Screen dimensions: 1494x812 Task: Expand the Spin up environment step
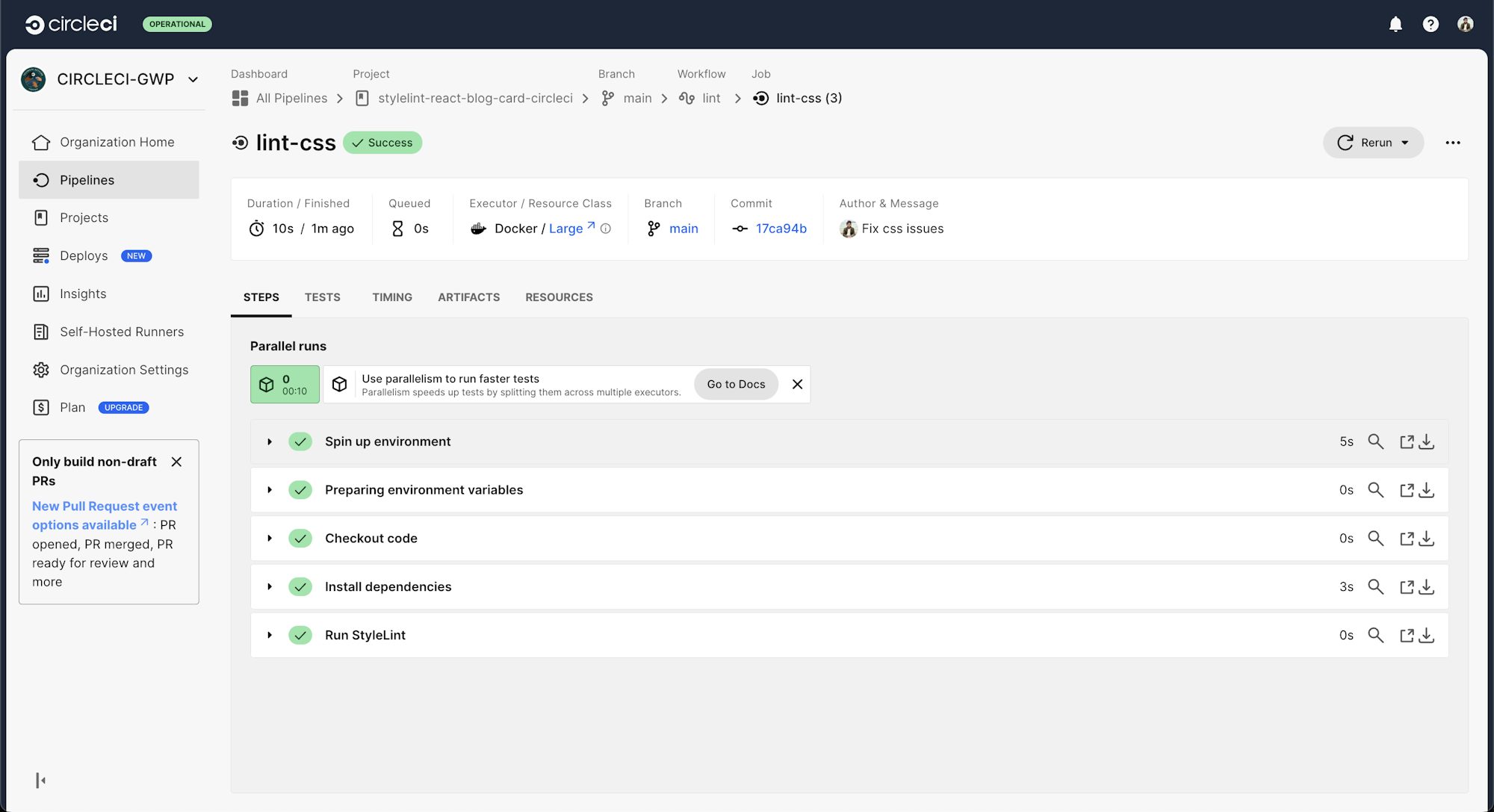(270, 441)
